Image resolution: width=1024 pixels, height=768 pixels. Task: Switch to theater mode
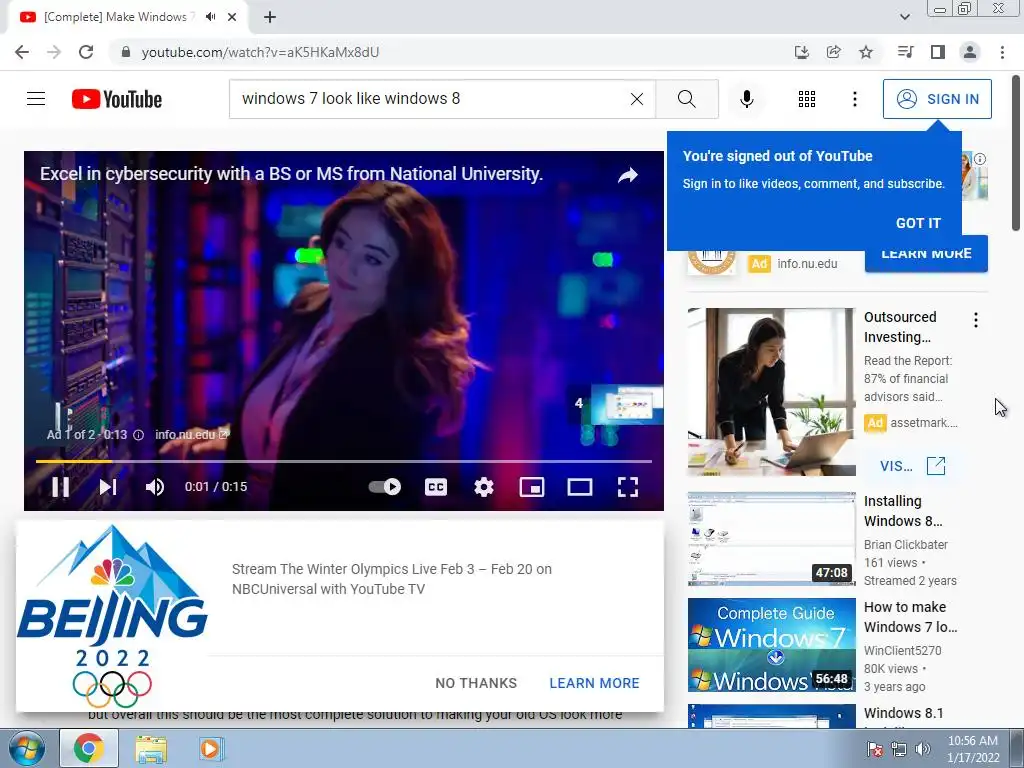[x=579, y=487]
